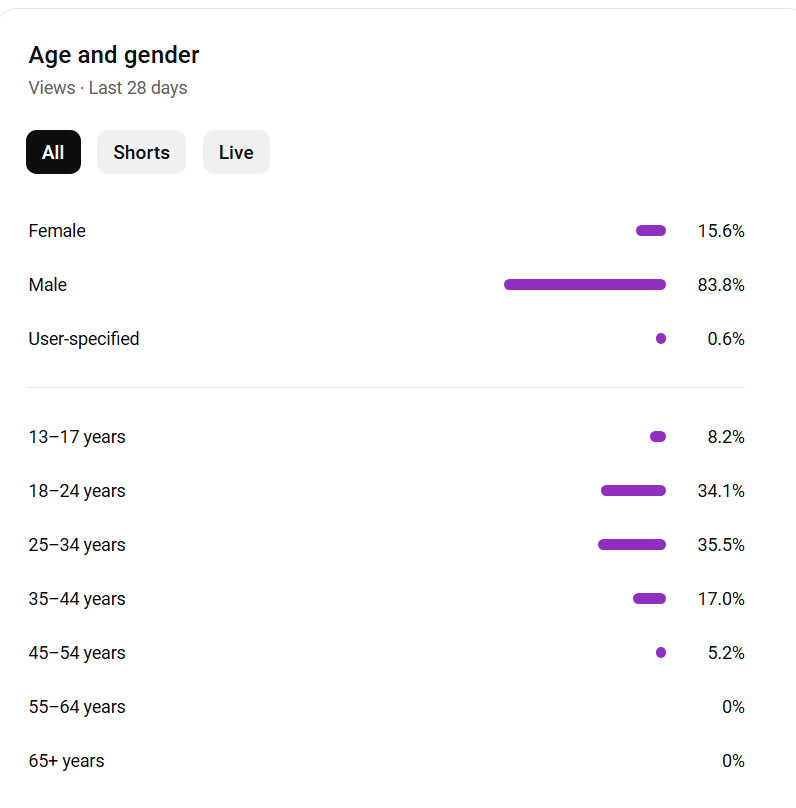Switch to the Shorts filter chip
This screenshot has width=796, height=808.
click(x=141, y=152)
